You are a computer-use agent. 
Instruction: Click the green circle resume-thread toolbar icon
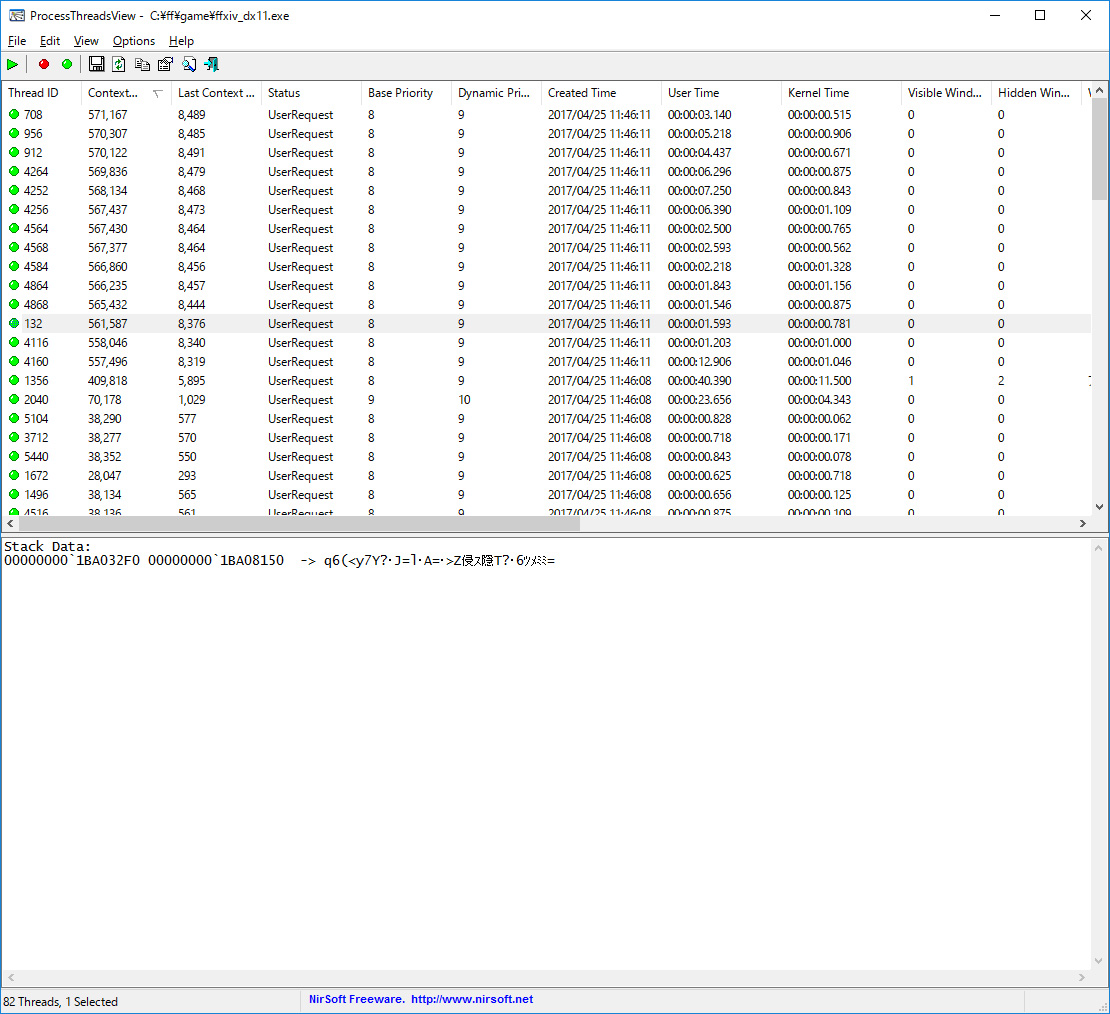(x=67, y=64)
